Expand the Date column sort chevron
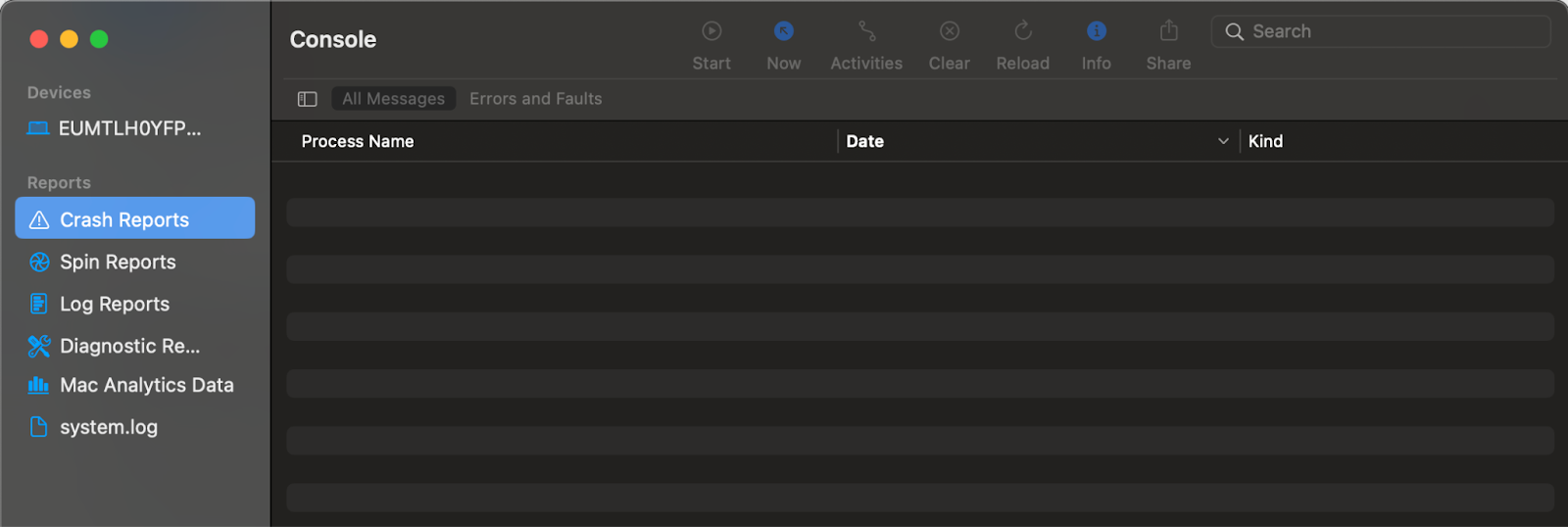This screenshot has width=1568, height=527. tap(1223, 141)
